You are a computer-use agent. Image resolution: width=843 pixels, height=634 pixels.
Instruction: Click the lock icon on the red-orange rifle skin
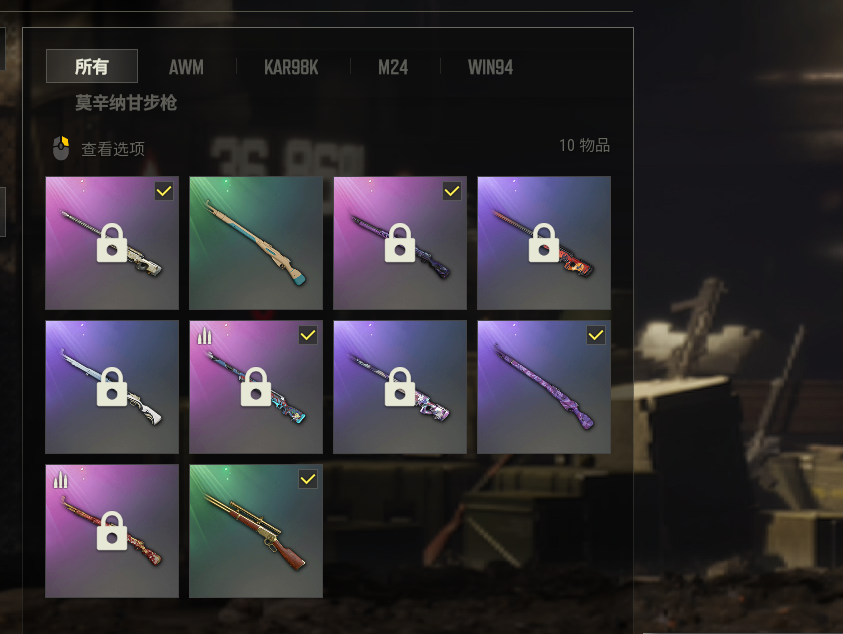pos(544,243)
